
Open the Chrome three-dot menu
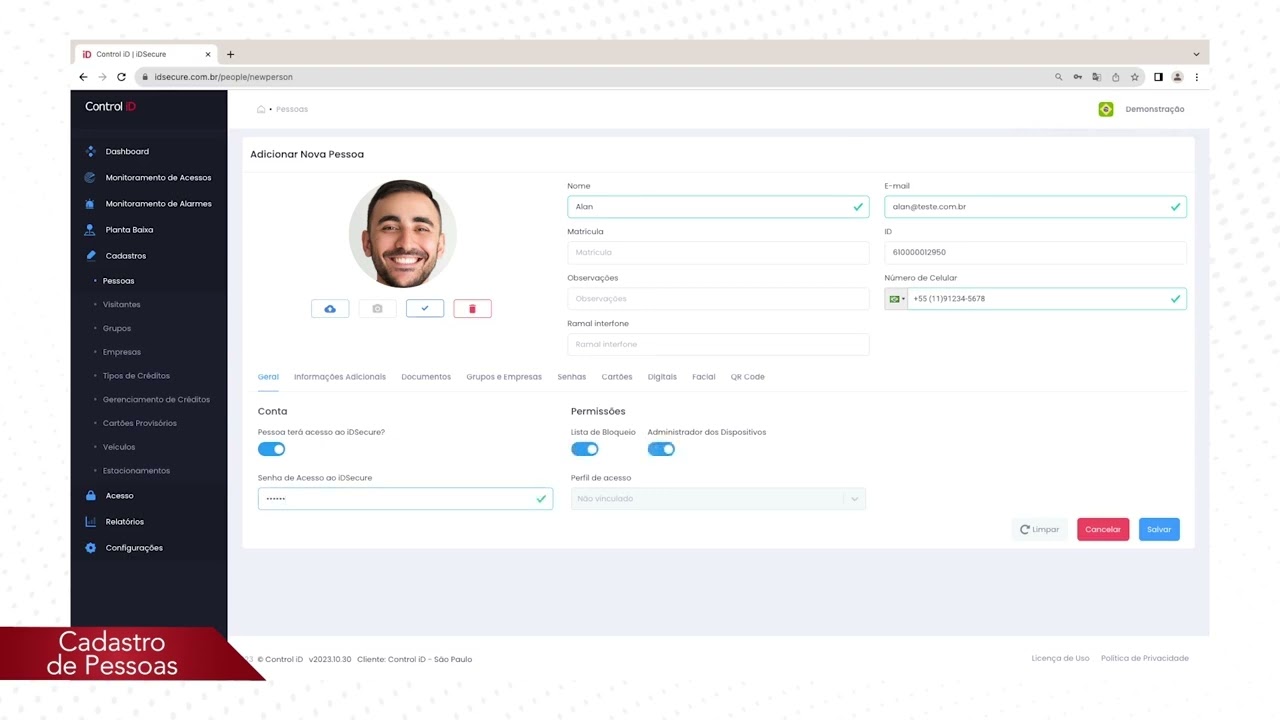click(1196, 77)
